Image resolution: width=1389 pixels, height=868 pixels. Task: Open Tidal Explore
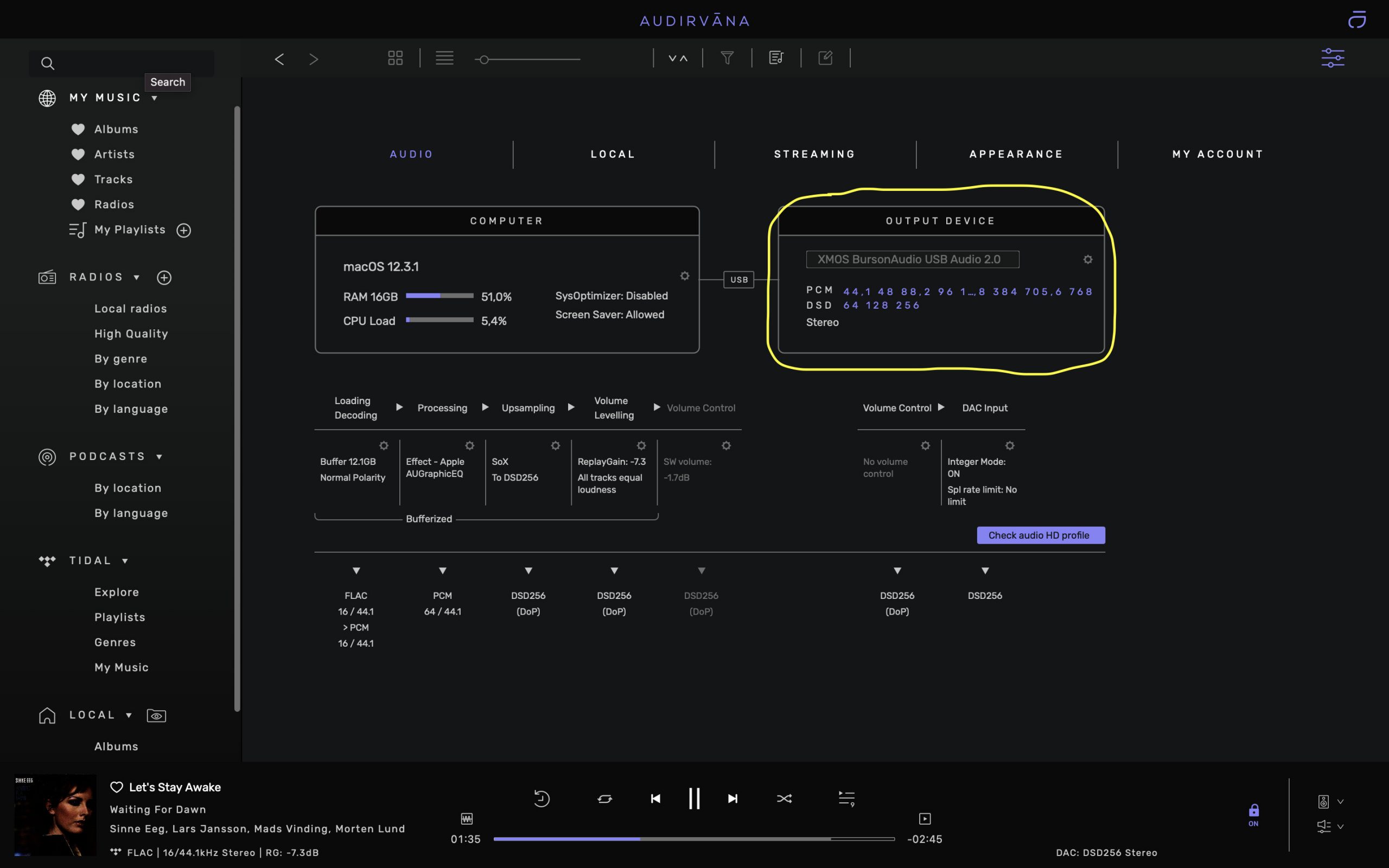point(117,592)
